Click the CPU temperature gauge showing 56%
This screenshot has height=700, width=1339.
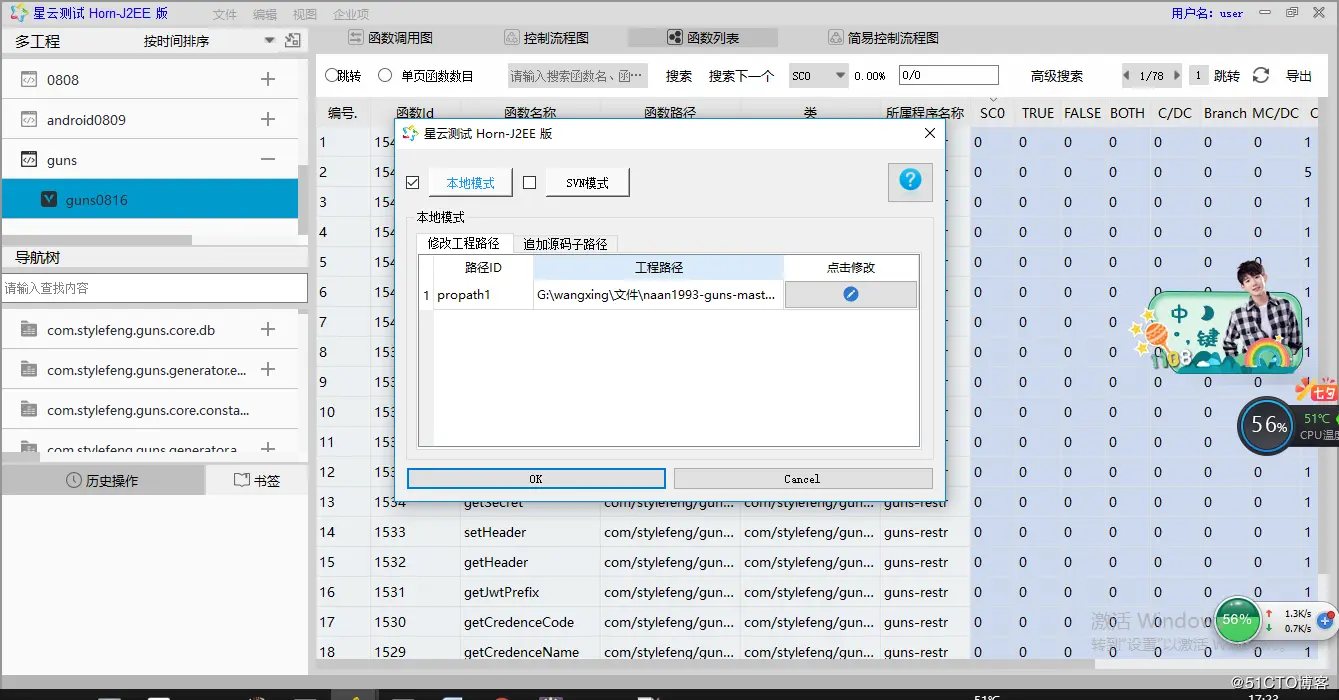pos(1267,425)
